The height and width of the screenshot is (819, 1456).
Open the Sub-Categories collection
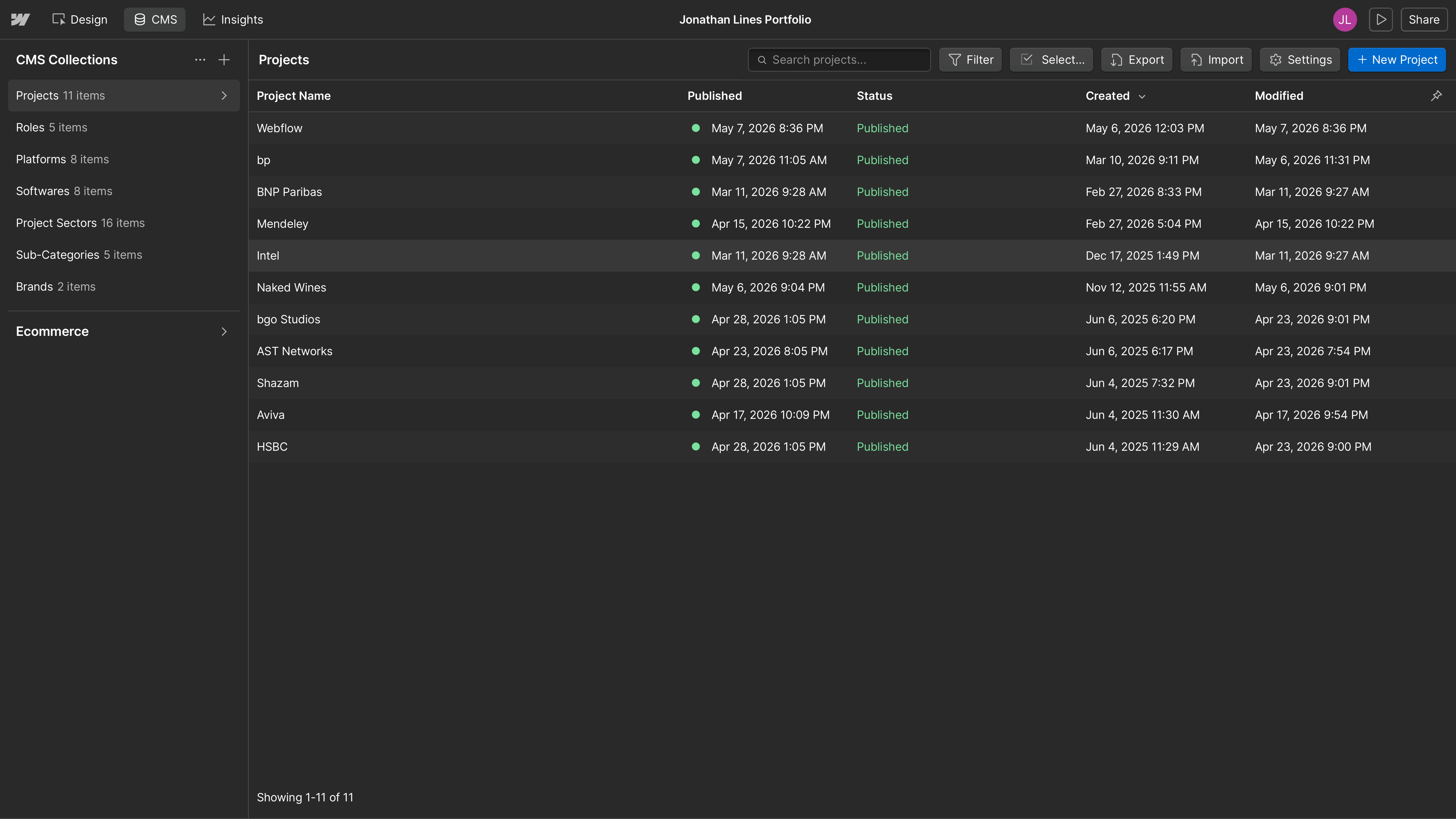[124, 255]
